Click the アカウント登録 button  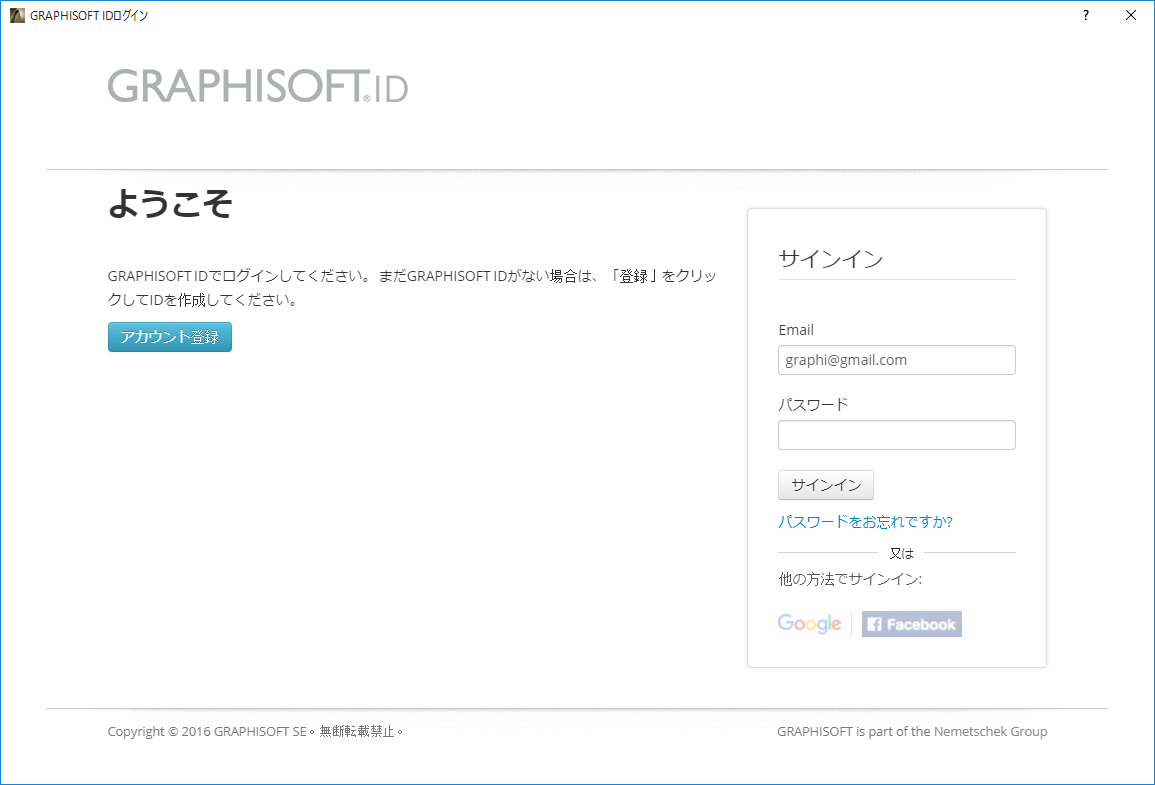[169, 337]
